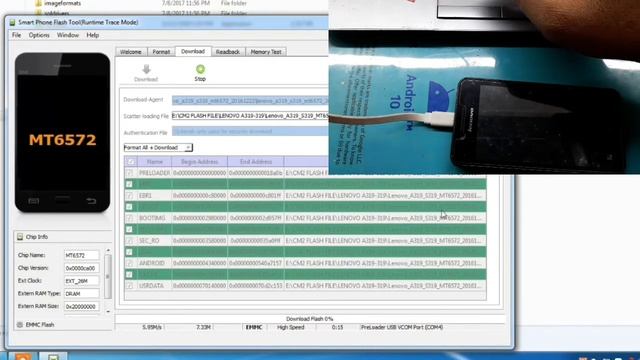Click the 5.95M/s speed in status bar
The image size is (640, 360).
pyautogui.click(x=152, y=327)
